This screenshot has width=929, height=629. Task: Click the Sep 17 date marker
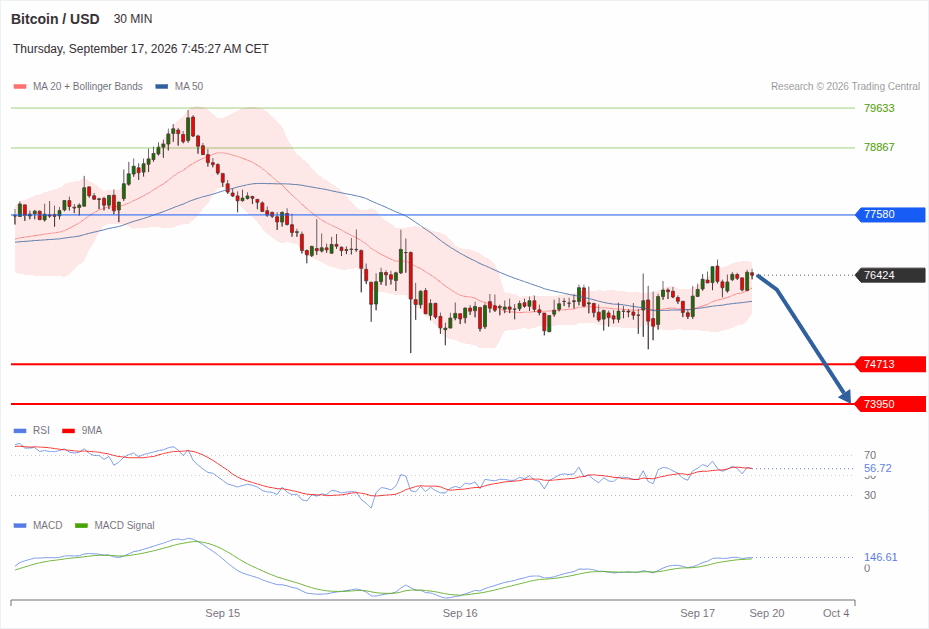[697, 613]
